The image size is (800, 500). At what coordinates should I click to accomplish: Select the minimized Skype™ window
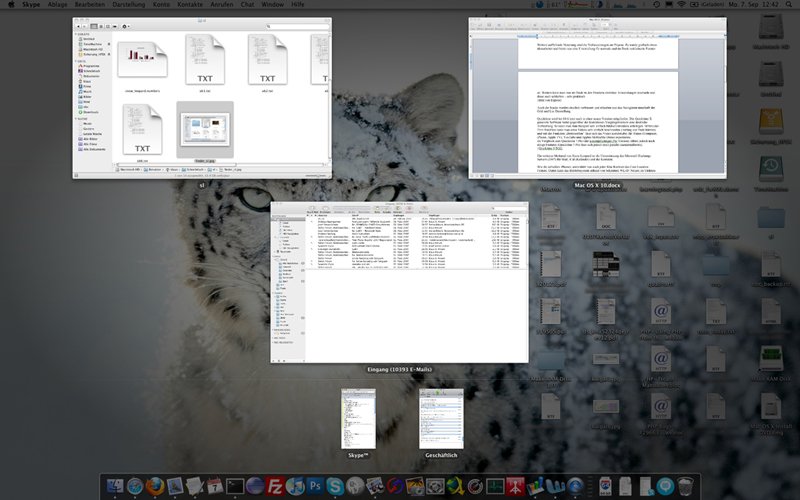pos(358,419)
